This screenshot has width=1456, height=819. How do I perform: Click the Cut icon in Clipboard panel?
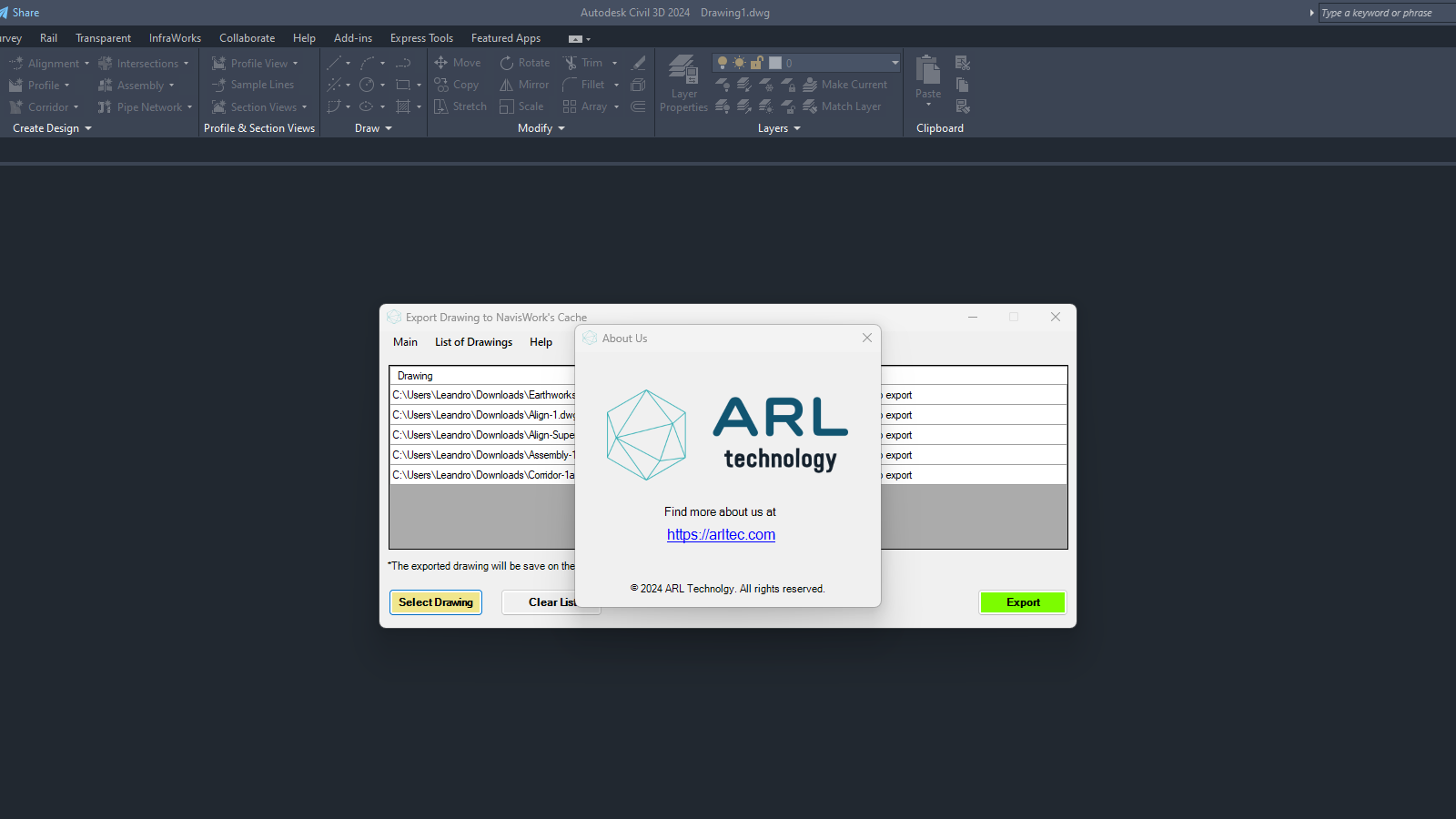(x=963, y=63)
